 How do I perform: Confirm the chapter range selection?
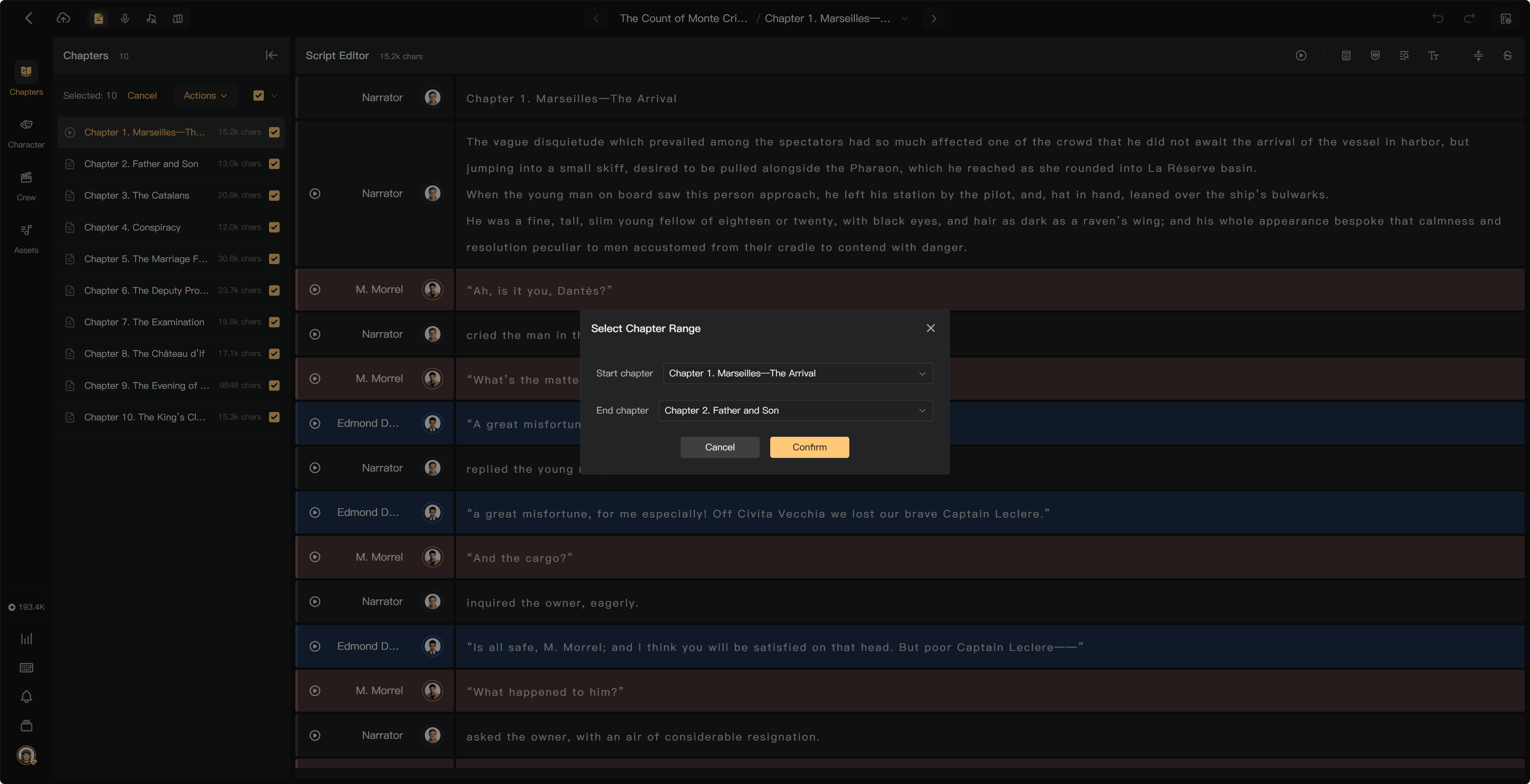[x=809, y=447]
